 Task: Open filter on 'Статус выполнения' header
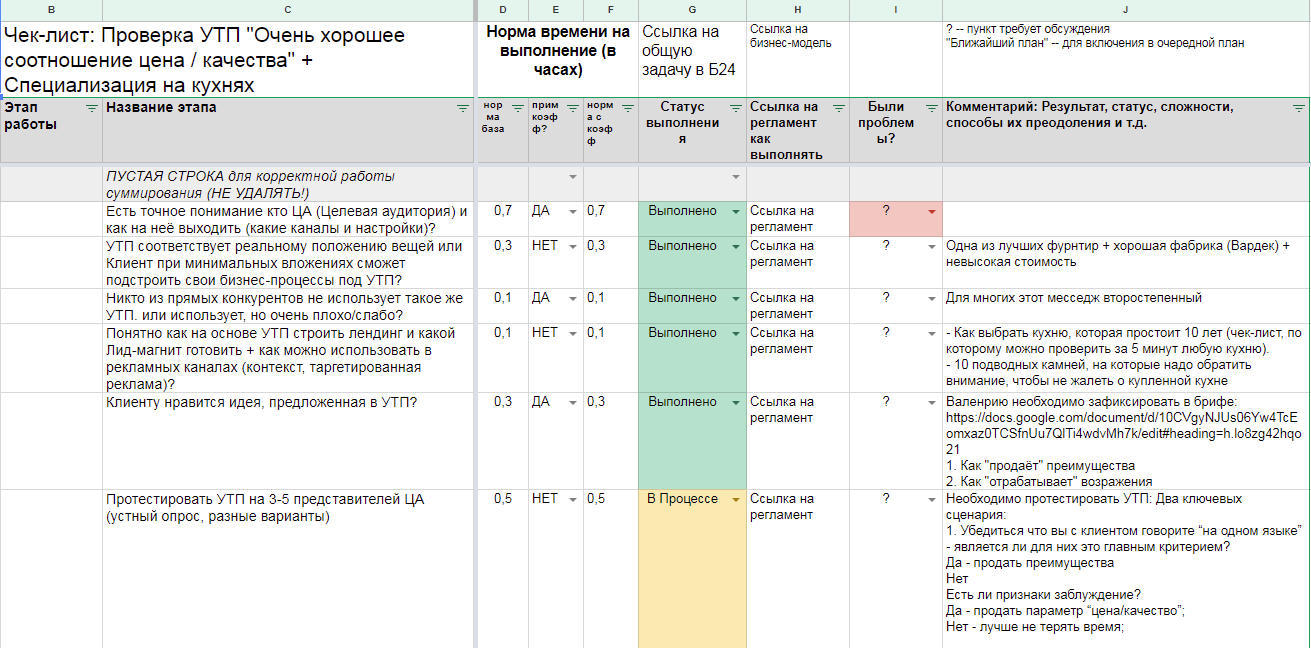tap(736, 108)
